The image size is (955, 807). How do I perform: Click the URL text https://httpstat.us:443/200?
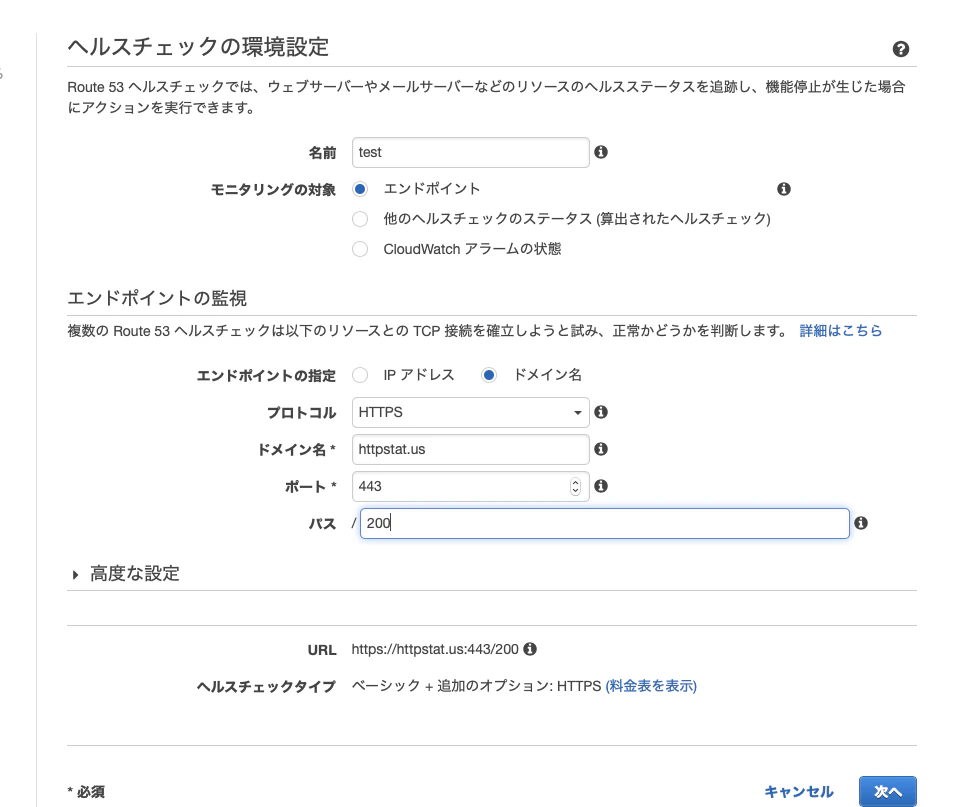pos(435,649)
